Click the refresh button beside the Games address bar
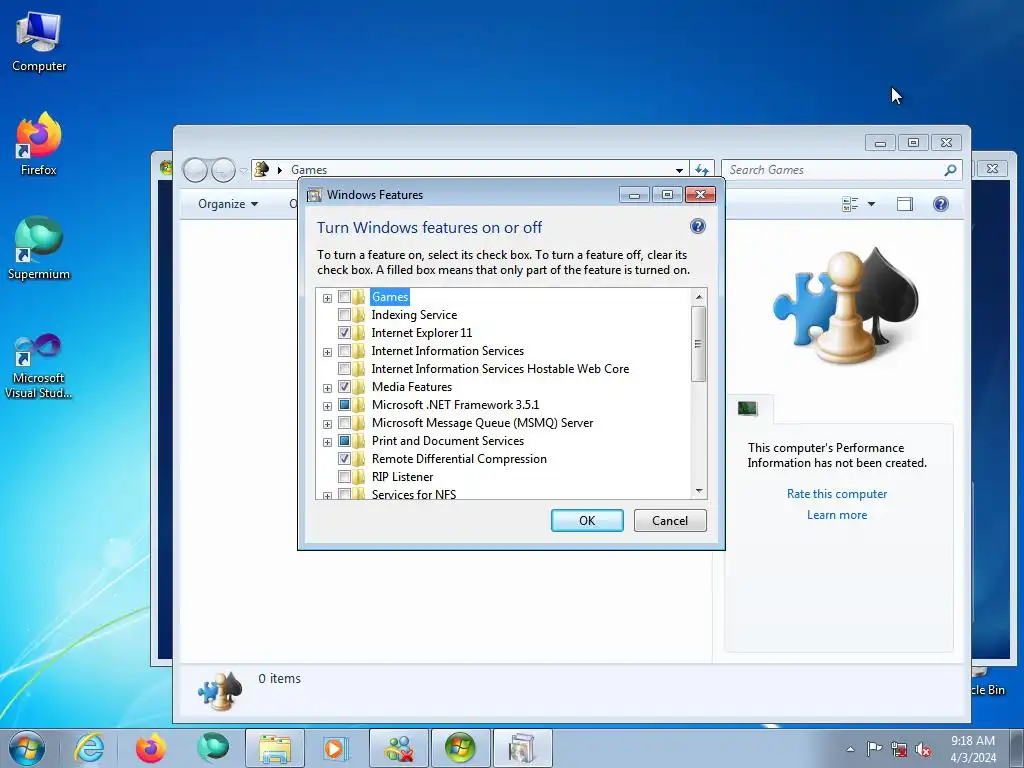 pos(702,170)
